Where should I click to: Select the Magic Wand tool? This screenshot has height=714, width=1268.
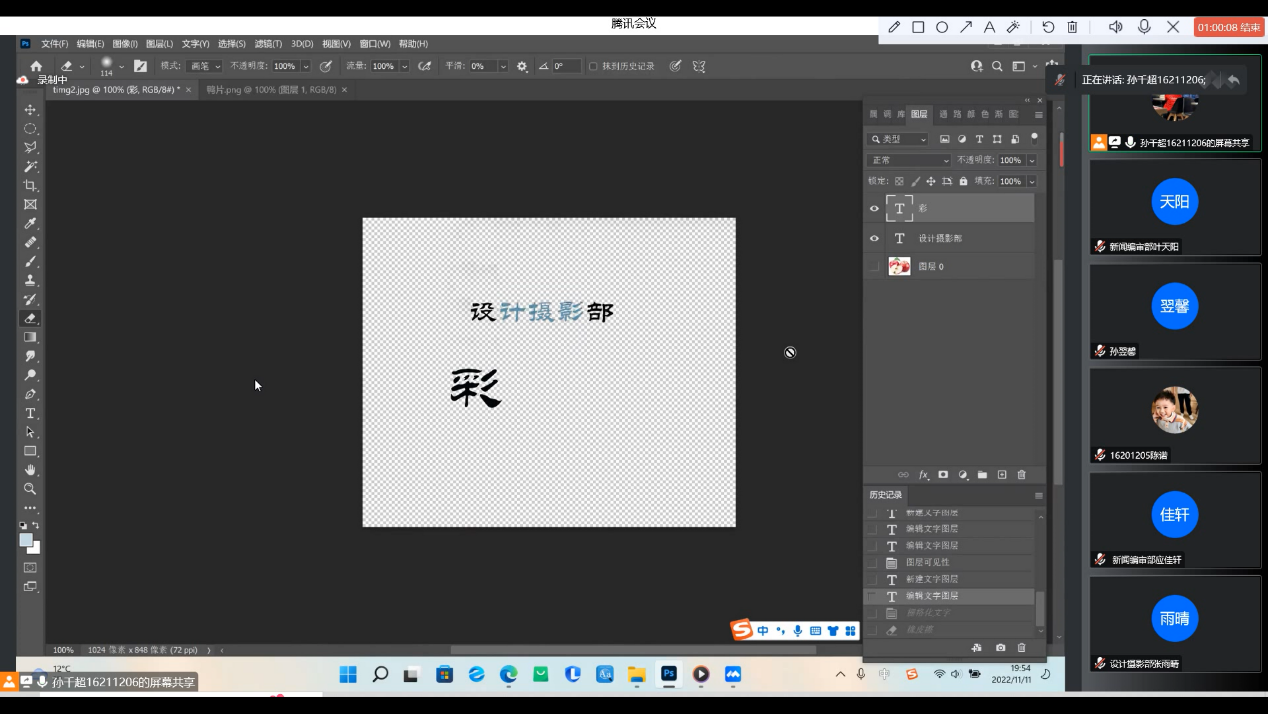point(30,167)
